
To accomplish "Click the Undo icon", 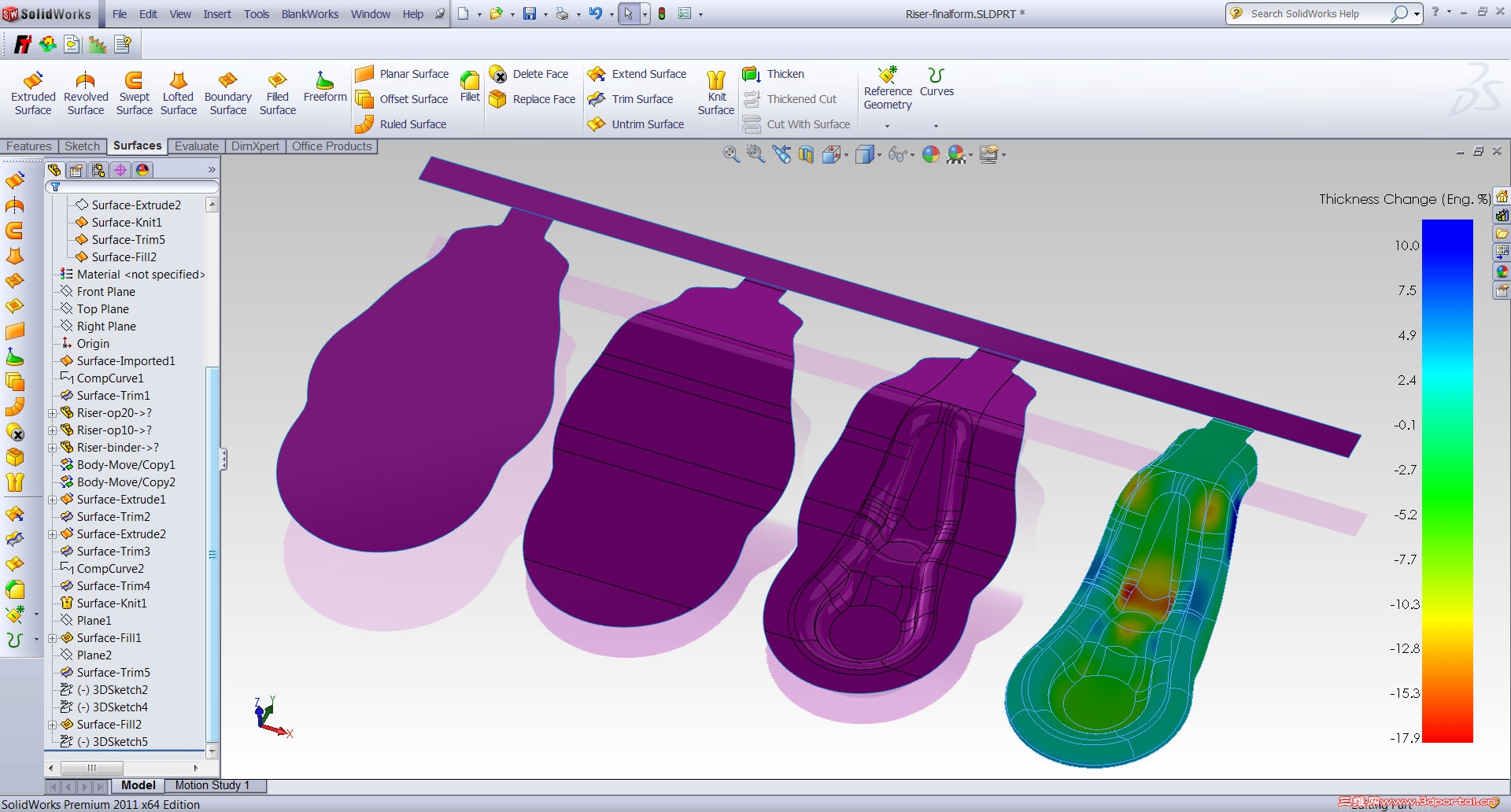I will click(596, 14).
